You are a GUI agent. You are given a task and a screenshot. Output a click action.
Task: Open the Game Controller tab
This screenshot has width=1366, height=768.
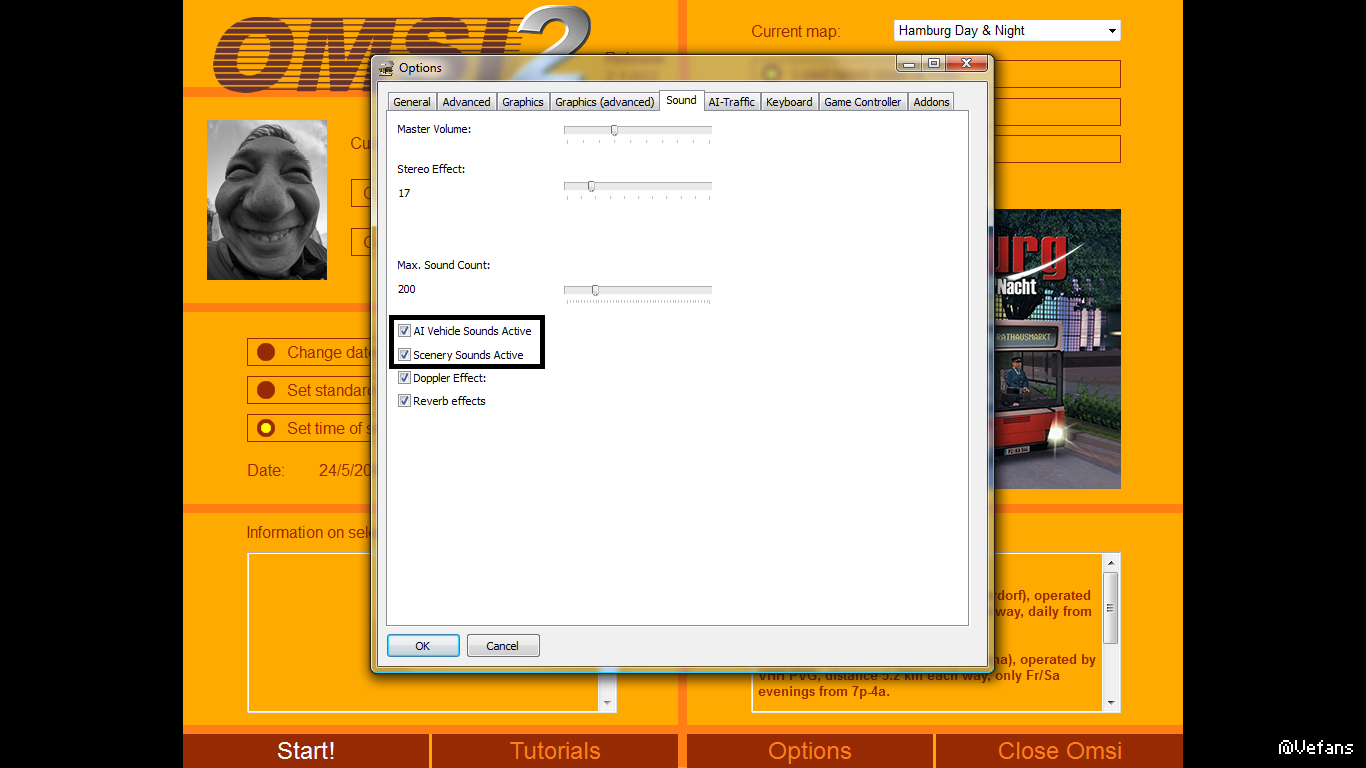[x=863, y=102]
